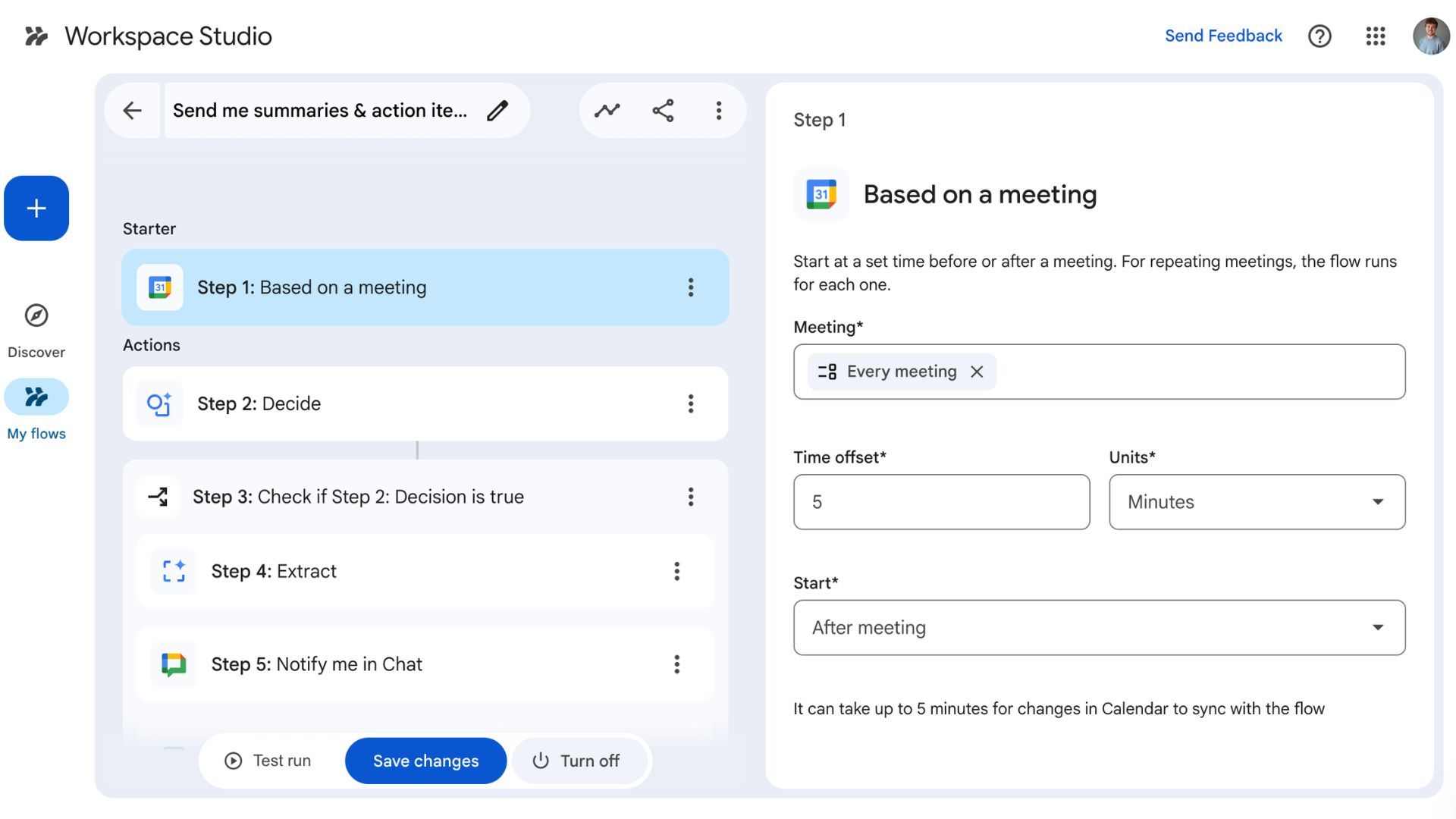
Task: Select Step 4: Extract
Action: 409,571
